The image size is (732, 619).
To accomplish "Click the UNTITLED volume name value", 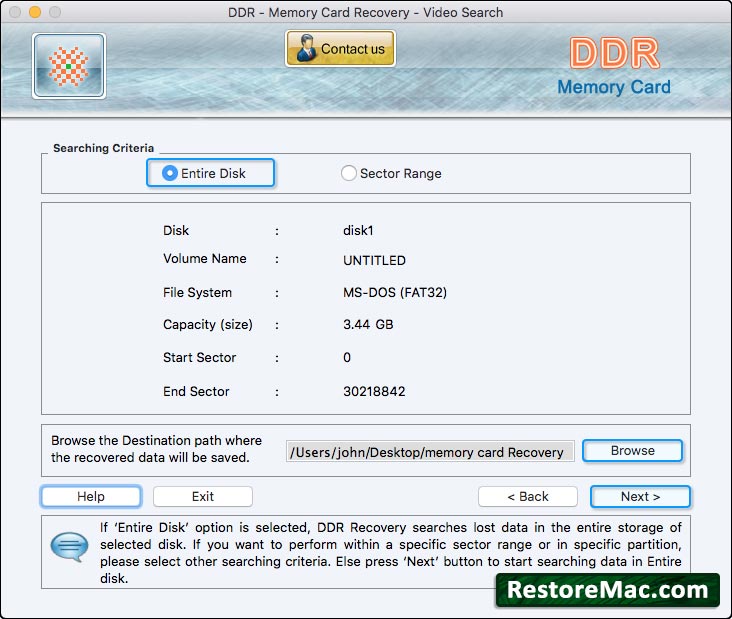I will pos(374,260).
